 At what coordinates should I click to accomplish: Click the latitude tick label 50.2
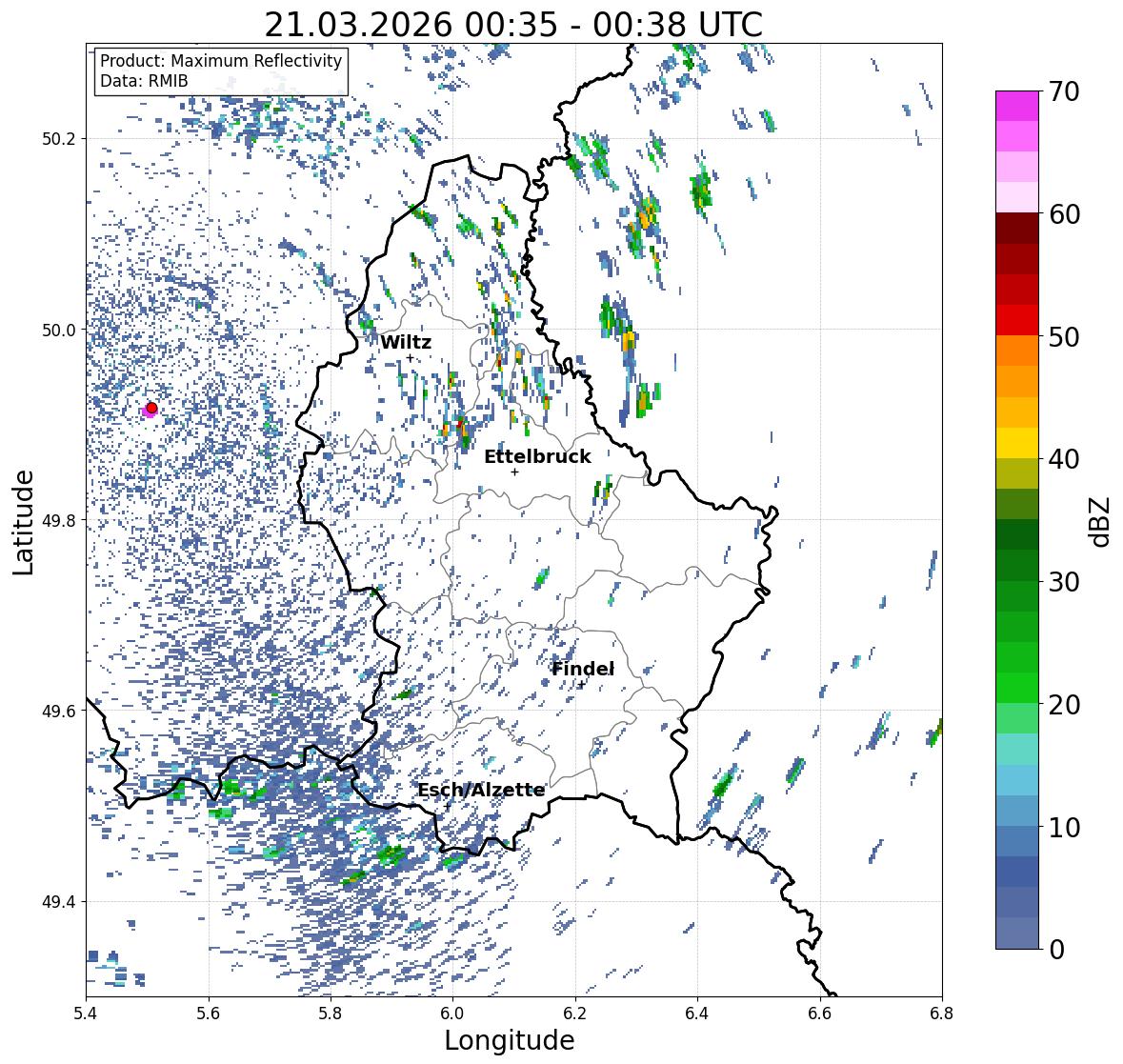coord(59,139)
